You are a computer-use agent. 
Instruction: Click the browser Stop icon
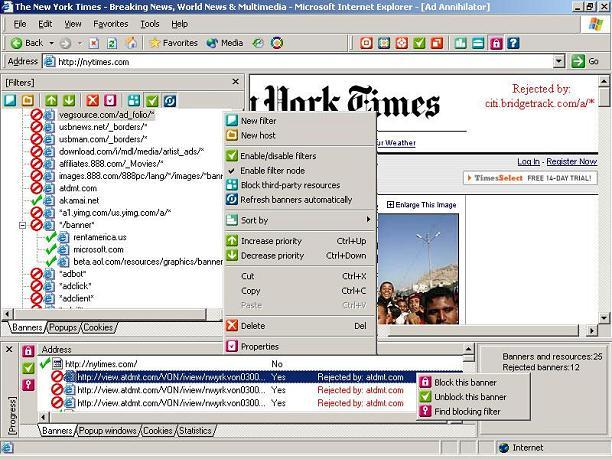click(94, 43)
